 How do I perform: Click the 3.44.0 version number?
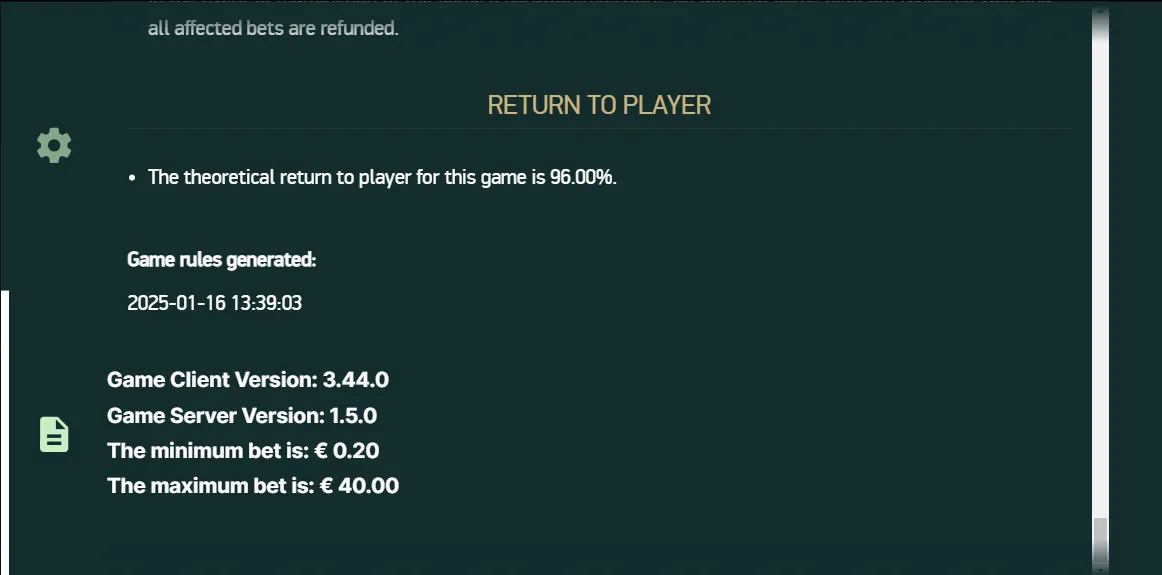[356, 380]
